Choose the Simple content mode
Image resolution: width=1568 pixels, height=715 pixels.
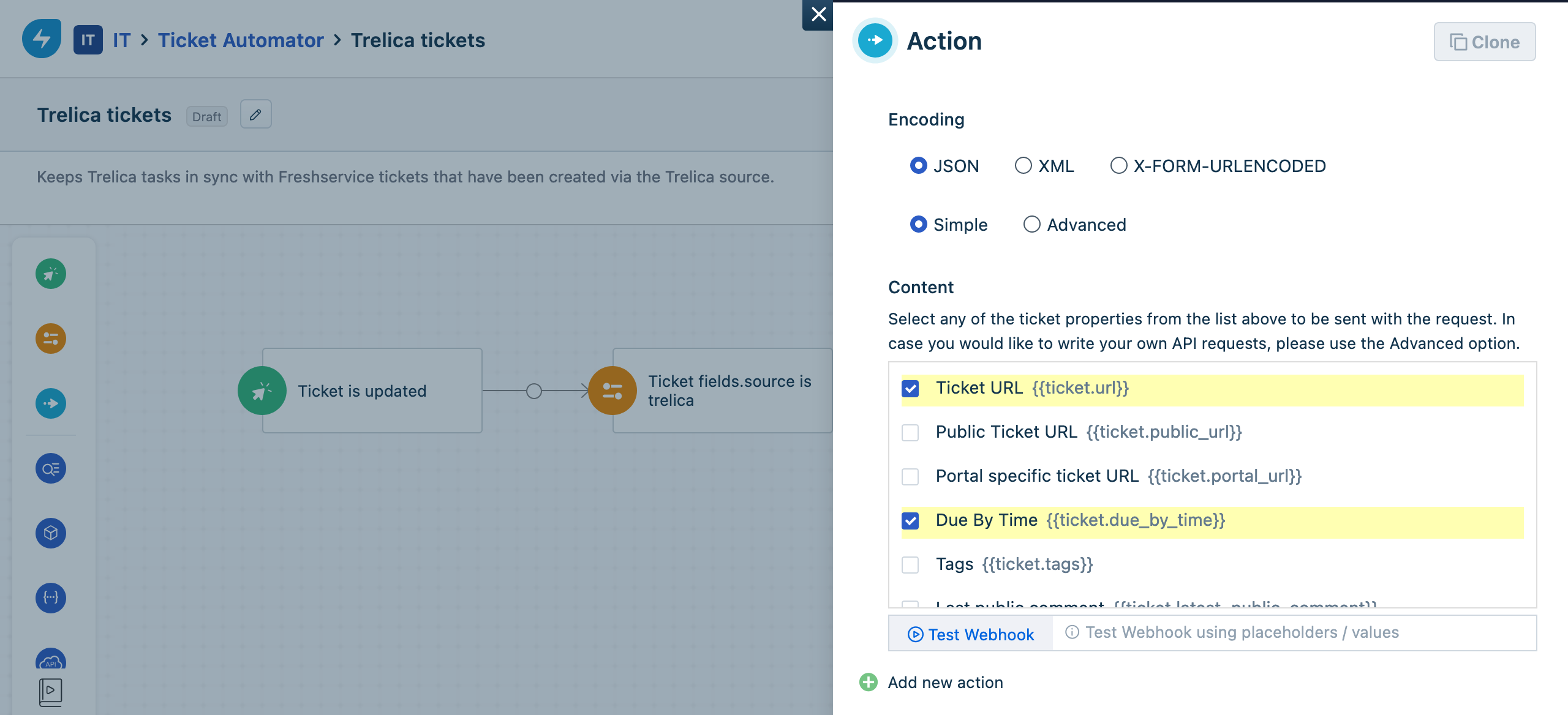click(919, 224)
